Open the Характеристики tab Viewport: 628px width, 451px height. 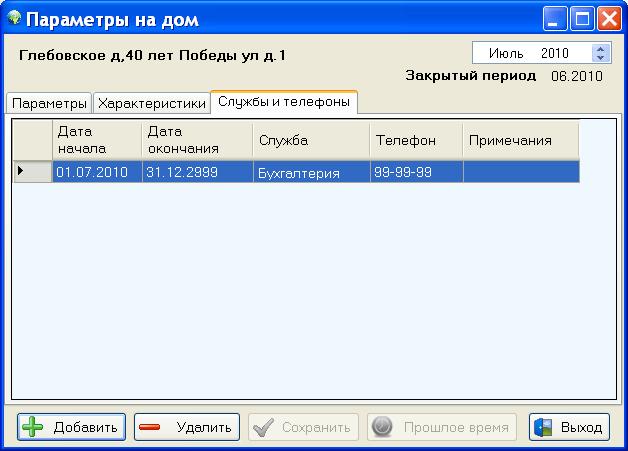click(152, 104)
